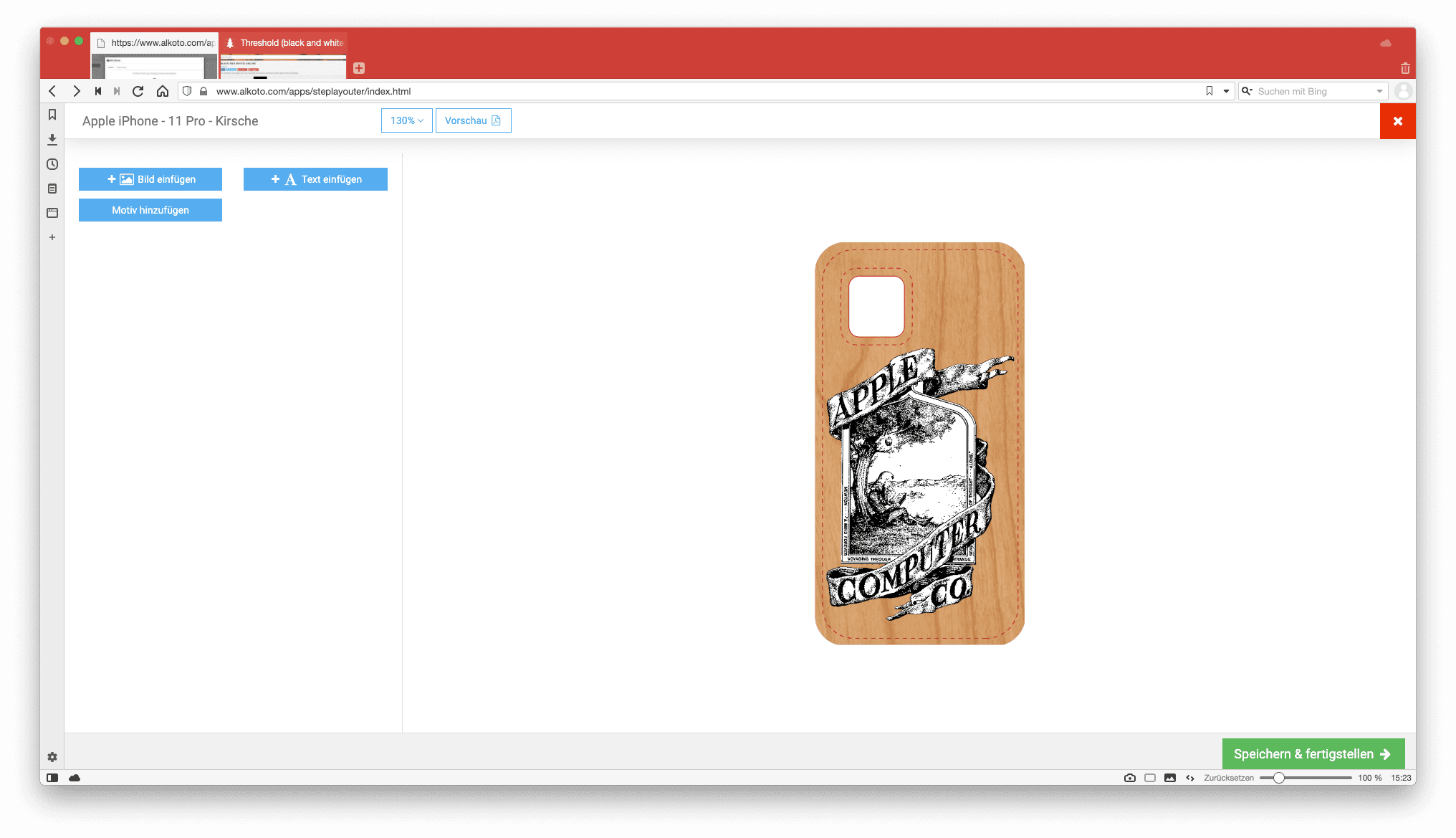Expand the bookmark dropdown arrow in address bar
The height and width of the screenshot is (838, 1456).
tap(1226, 91)
